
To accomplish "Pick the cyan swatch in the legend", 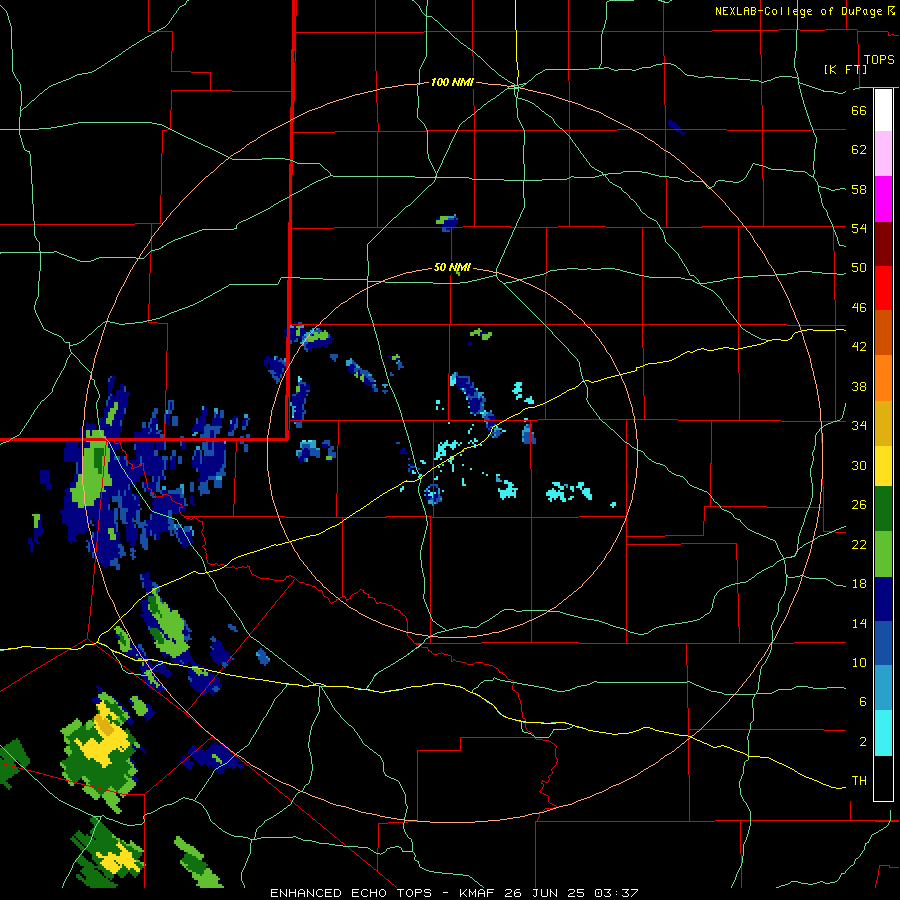I will click(x=883, y=733).
